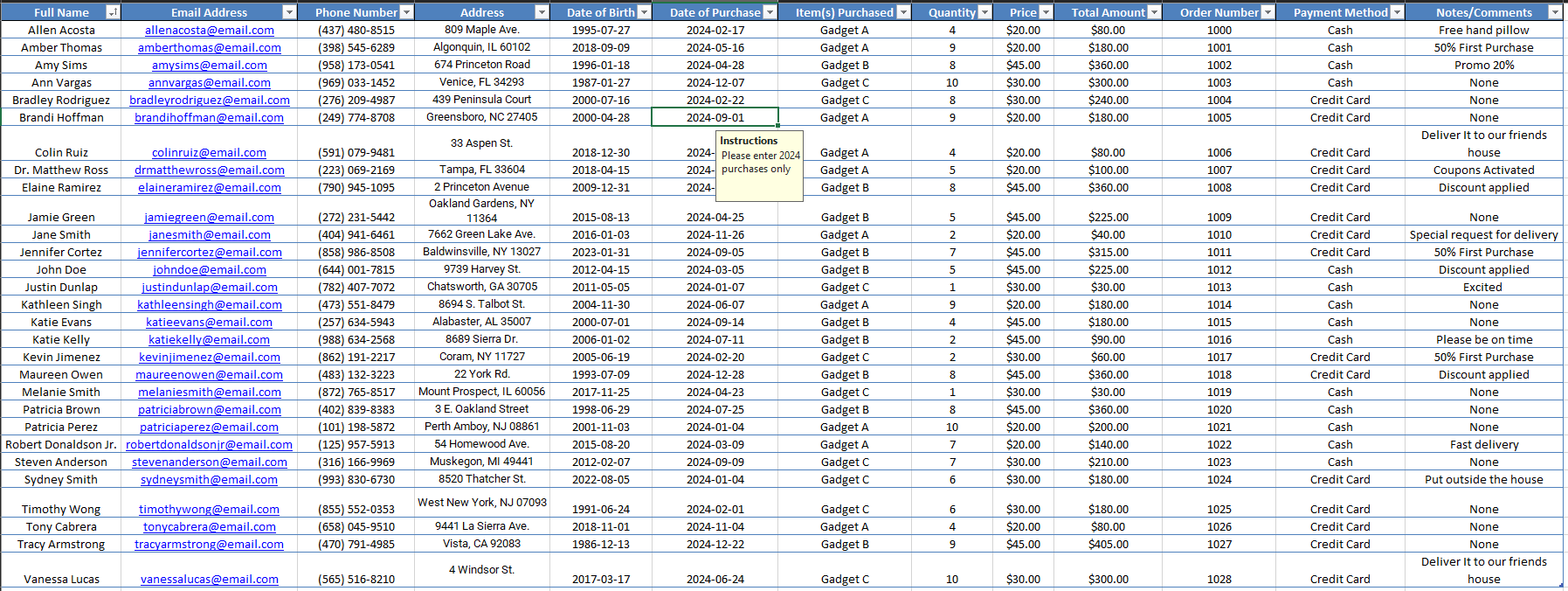The width and height of the screenshot is (1568, 591).
Task: Select the cell 'Robert Donaldson Jr.'
Action: 61,444
